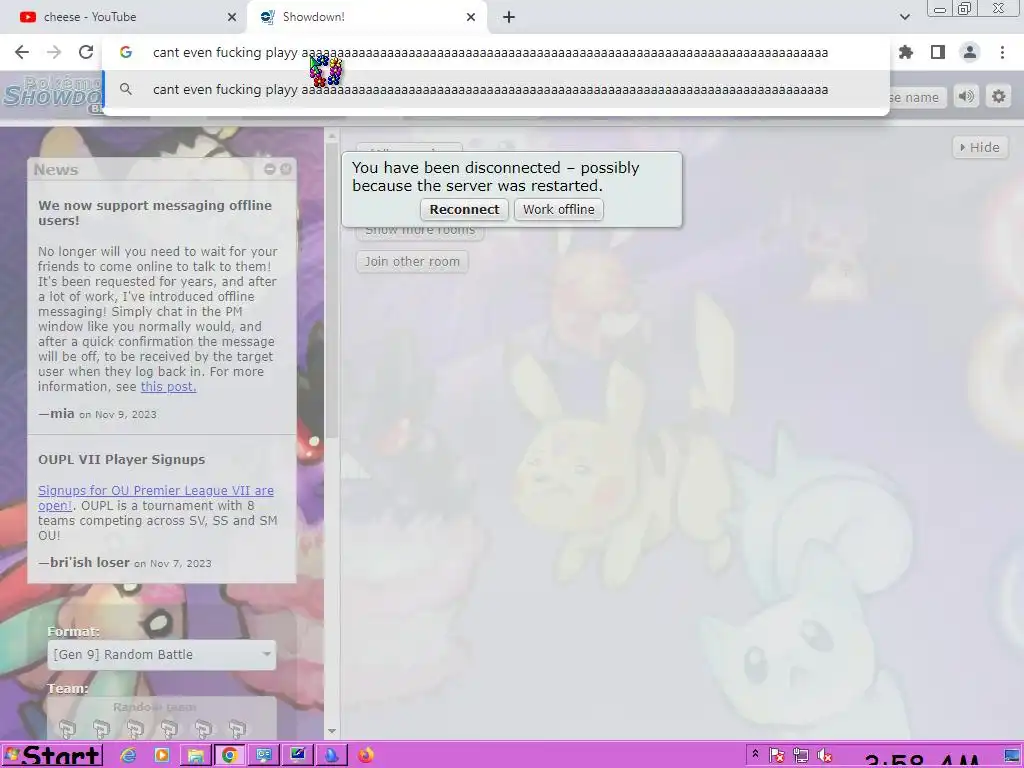Screen dimensions: 1024x768
Task: Close the News panel
Action: [286, 169]
